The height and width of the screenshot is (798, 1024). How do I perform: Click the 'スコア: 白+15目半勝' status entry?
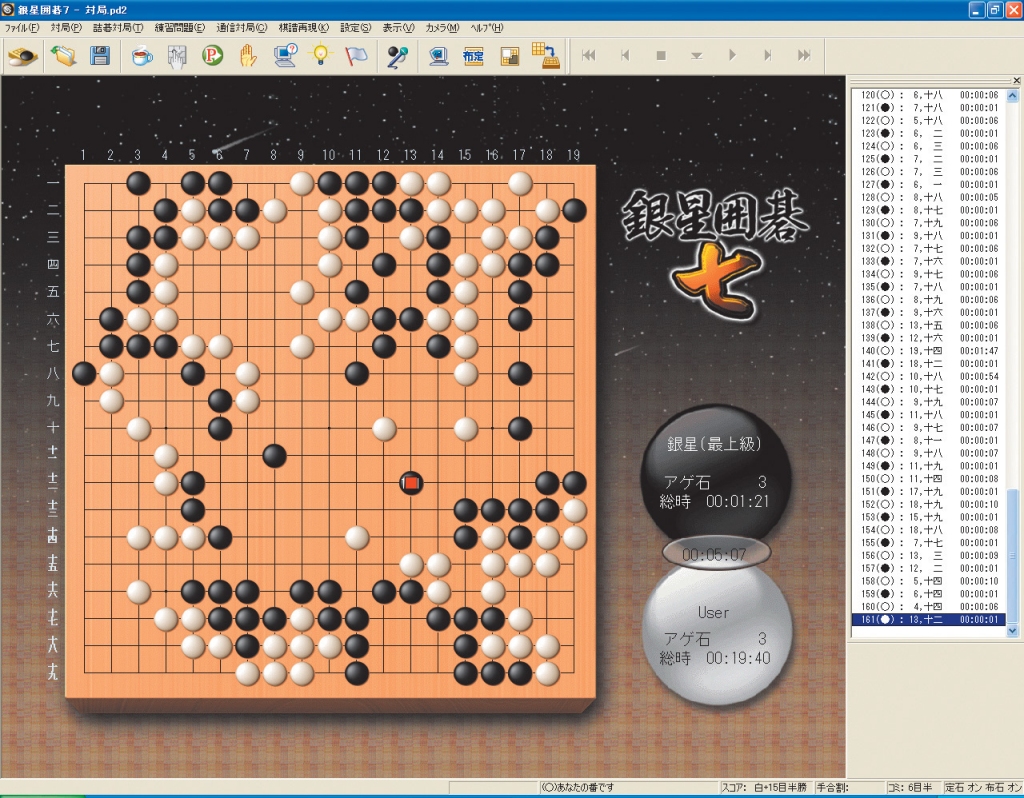click(763, 788)
